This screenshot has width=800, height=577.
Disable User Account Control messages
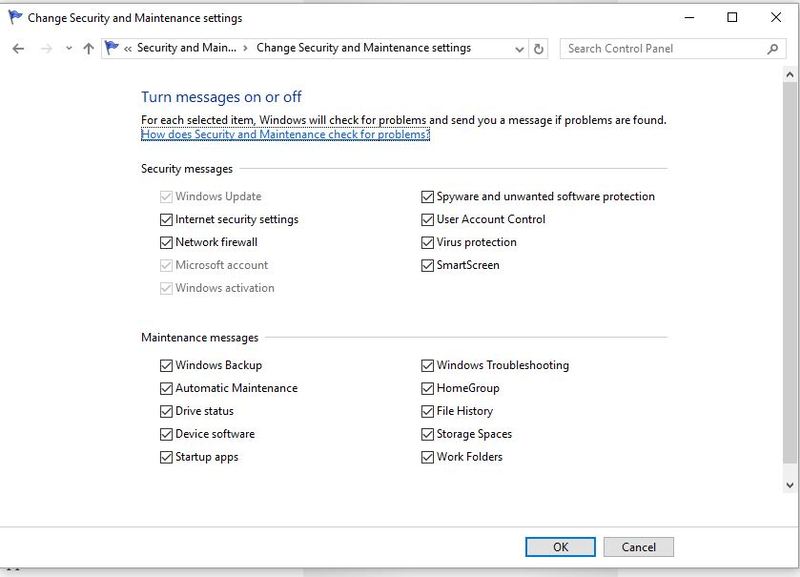tap(426, 219)
